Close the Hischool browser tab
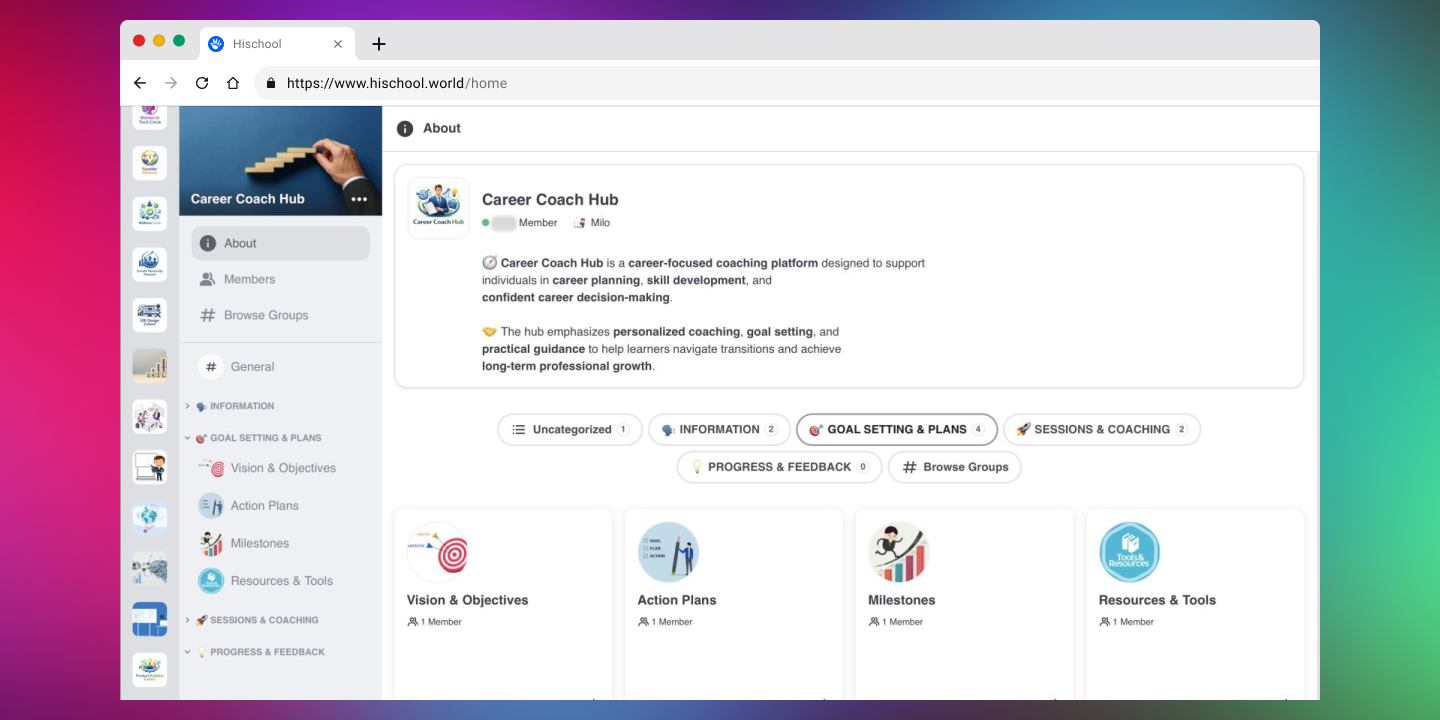 (338, 44)
